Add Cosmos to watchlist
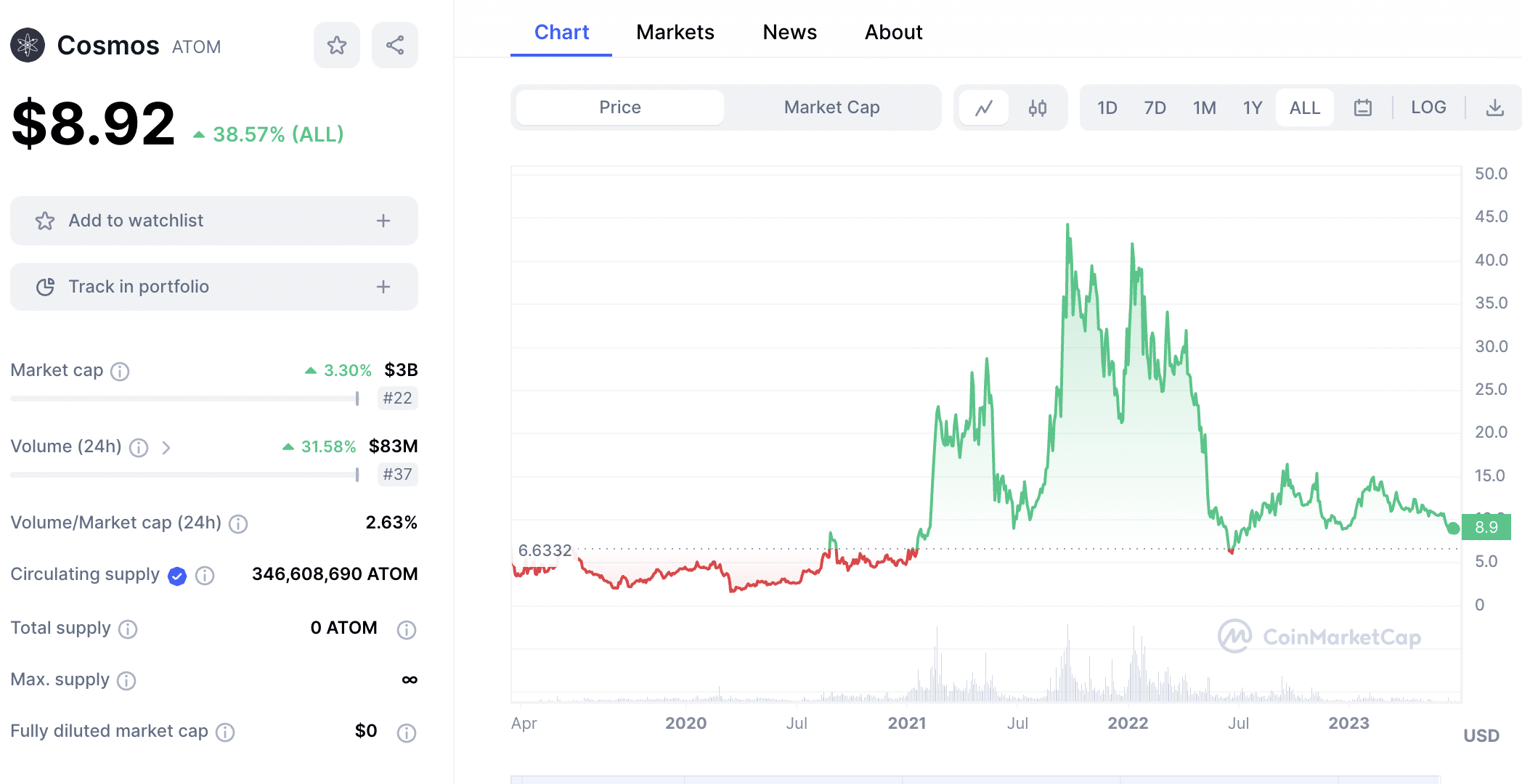The width and height of the screenshot is (1522, 784). (214, 221)
